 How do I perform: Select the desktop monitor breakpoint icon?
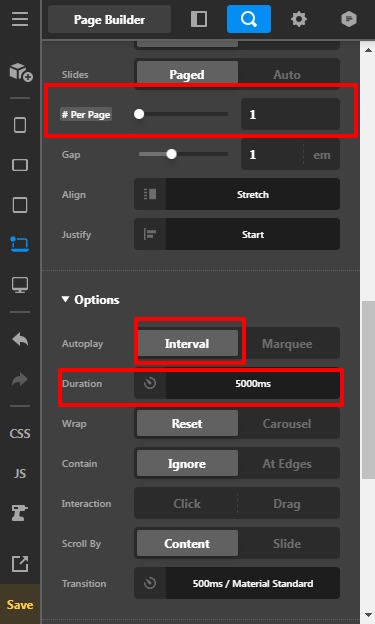click(20, 285)
